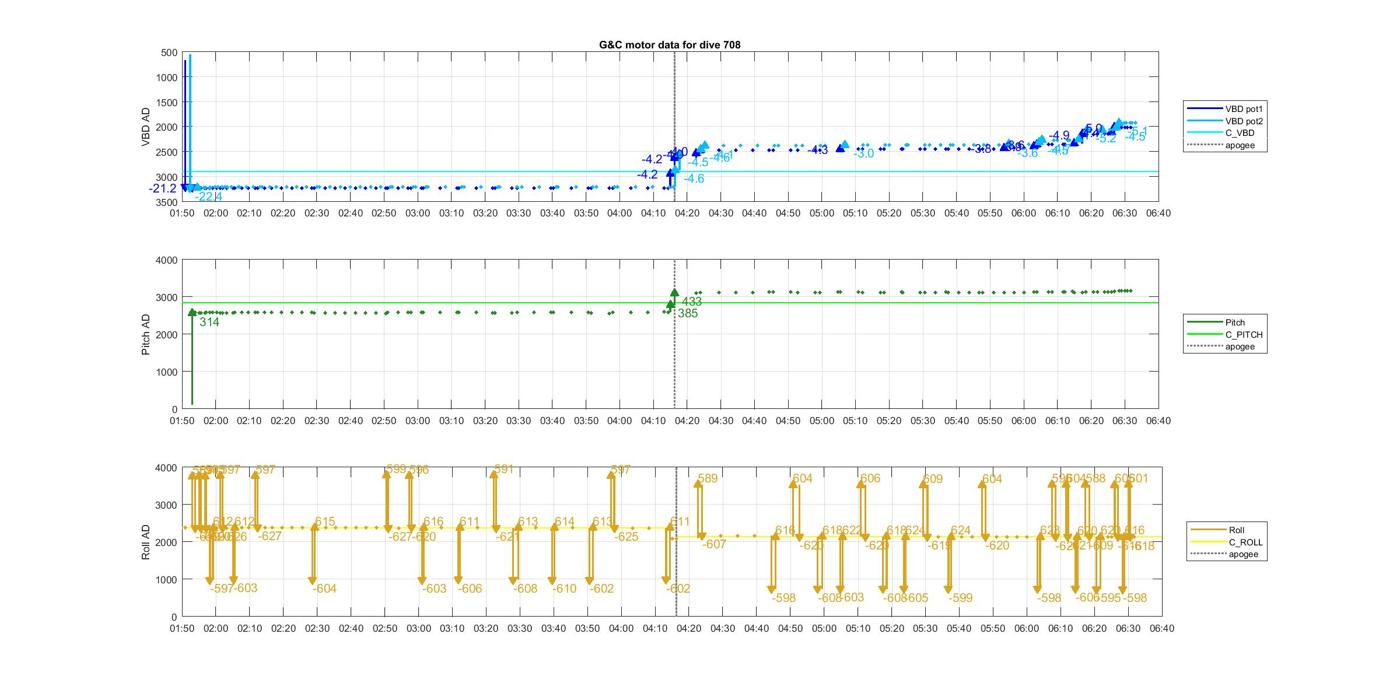Click the green pitch triangle marker at apogee
Image resolution: width=1400 pixels, height=693 pixels.
(675, 293)
